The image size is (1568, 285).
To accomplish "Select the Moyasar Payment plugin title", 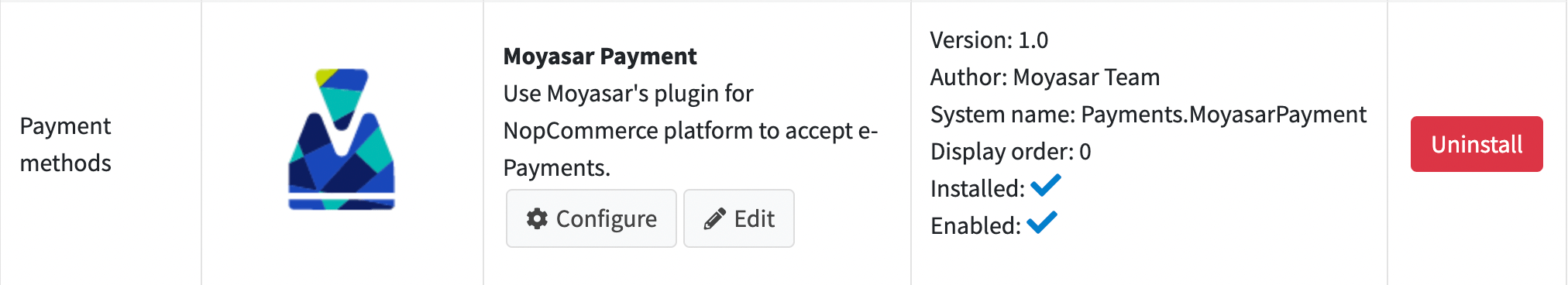I will click(x=600, y=57).
